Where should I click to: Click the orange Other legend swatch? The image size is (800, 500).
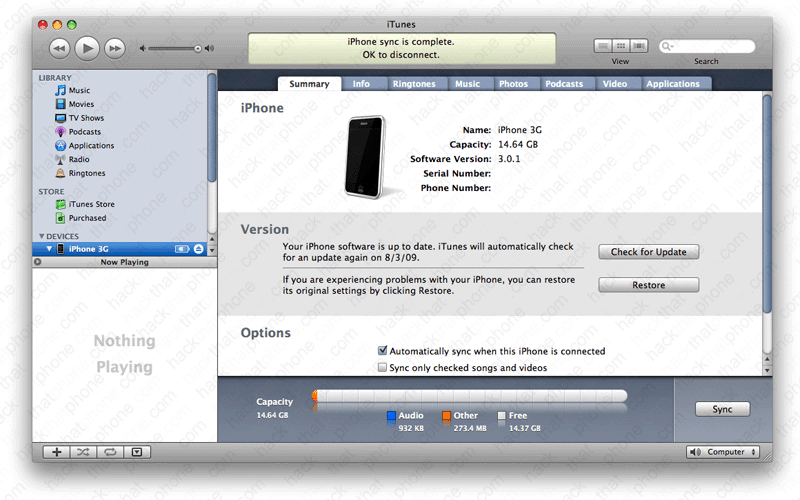(x=446, y=416)
